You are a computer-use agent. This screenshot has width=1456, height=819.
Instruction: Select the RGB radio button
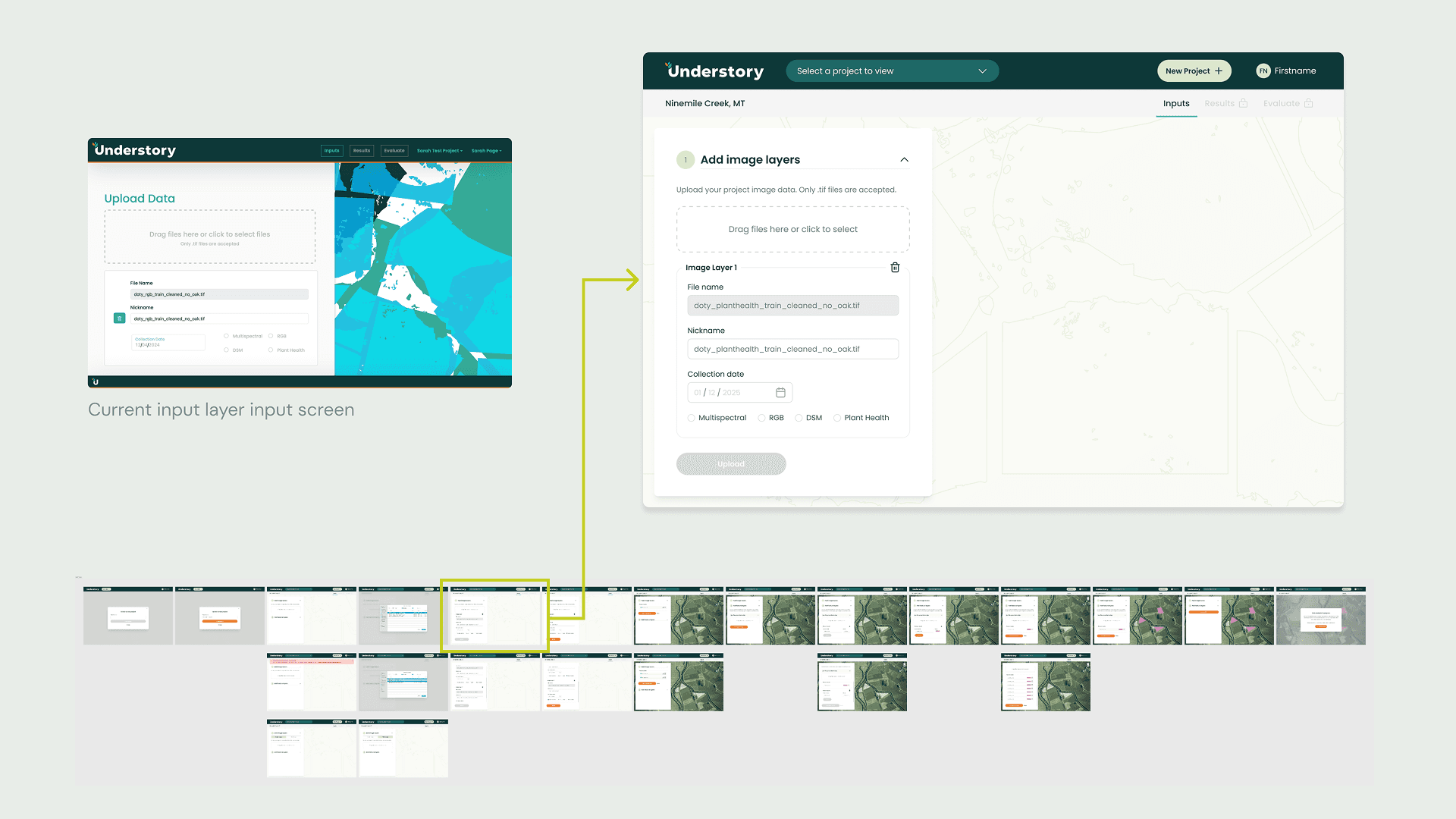pyautogui.click(x=761, y=418)
